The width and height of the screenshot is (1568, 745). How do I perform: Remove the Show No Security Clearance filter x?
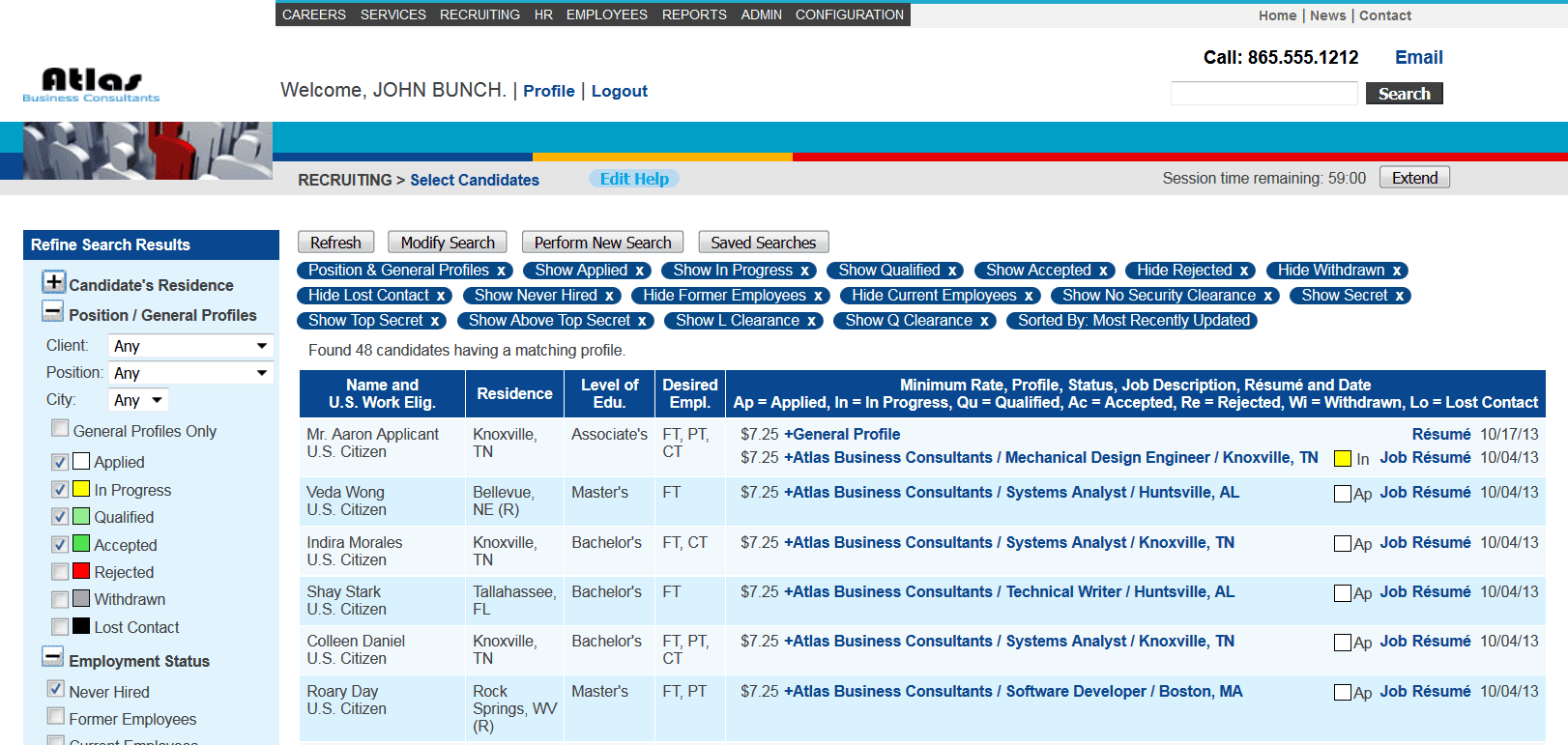click(1267, 296)
